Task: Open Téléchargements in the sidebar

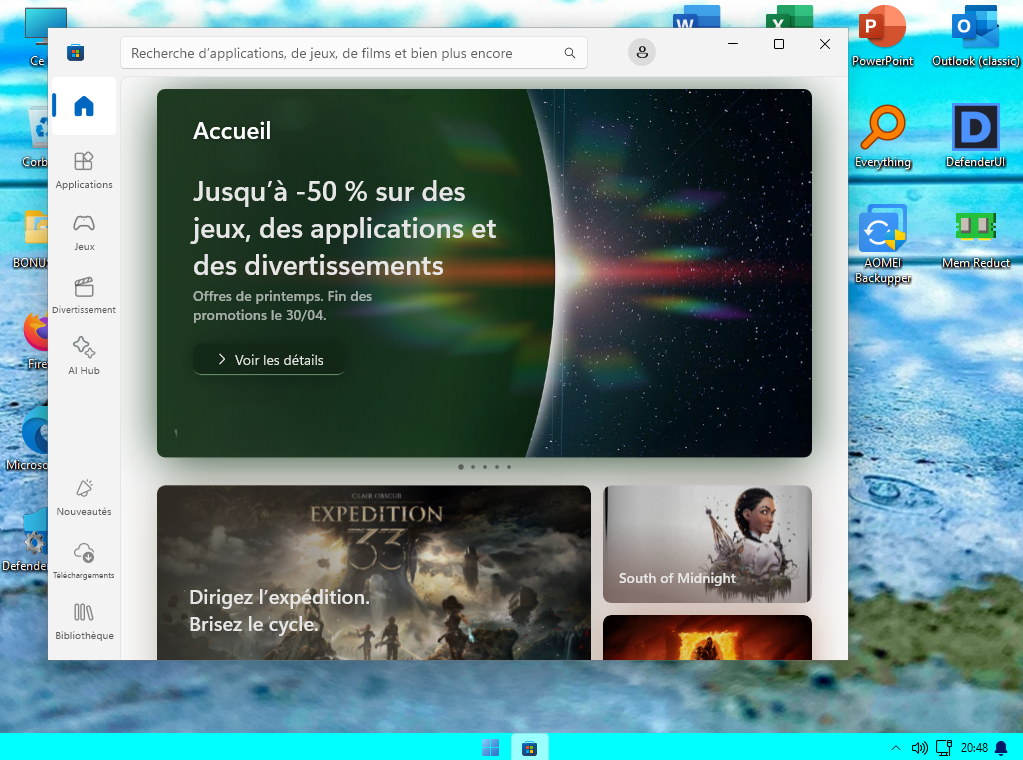Action: [84, 560]
